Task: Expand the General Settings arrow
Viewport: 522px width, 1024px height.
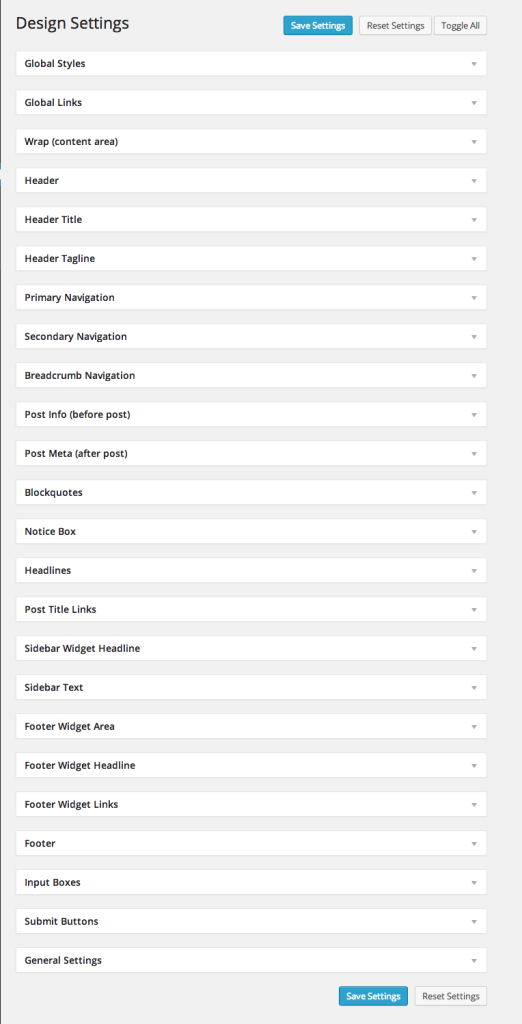Action: click(474, 961)
